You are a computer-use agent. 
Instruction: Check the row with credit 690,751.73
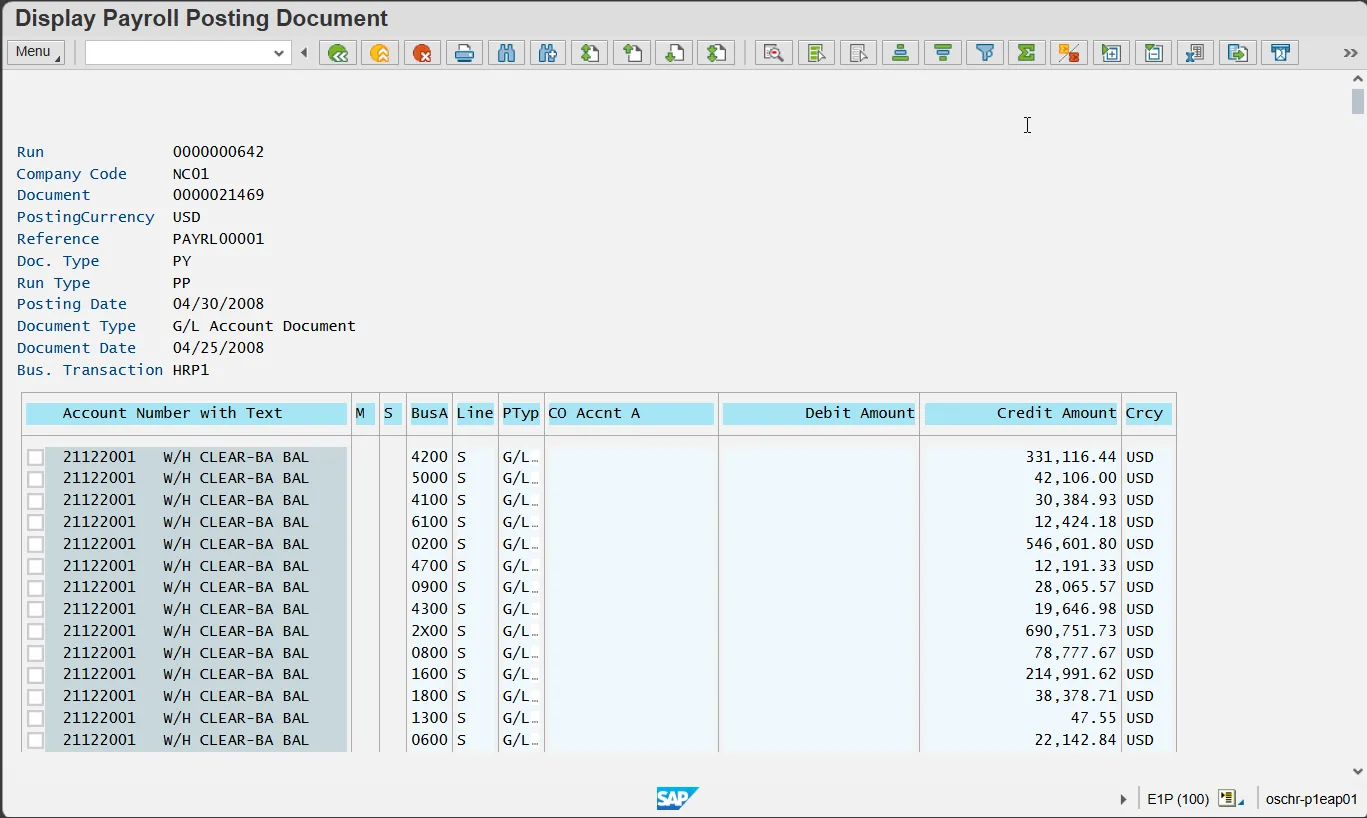pyautogui.click(x=35, y=631)
